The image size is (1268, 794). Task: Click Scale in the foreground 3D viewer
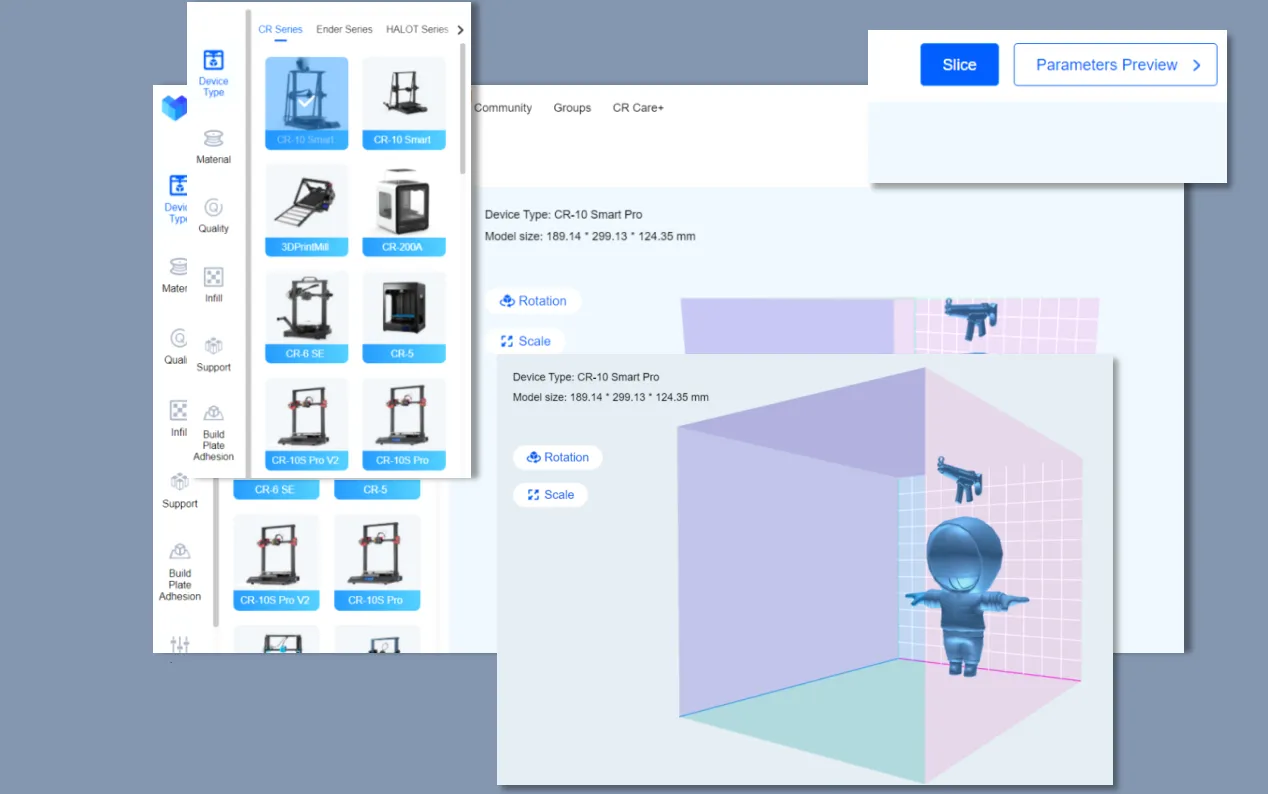click(x=550, y=495)
